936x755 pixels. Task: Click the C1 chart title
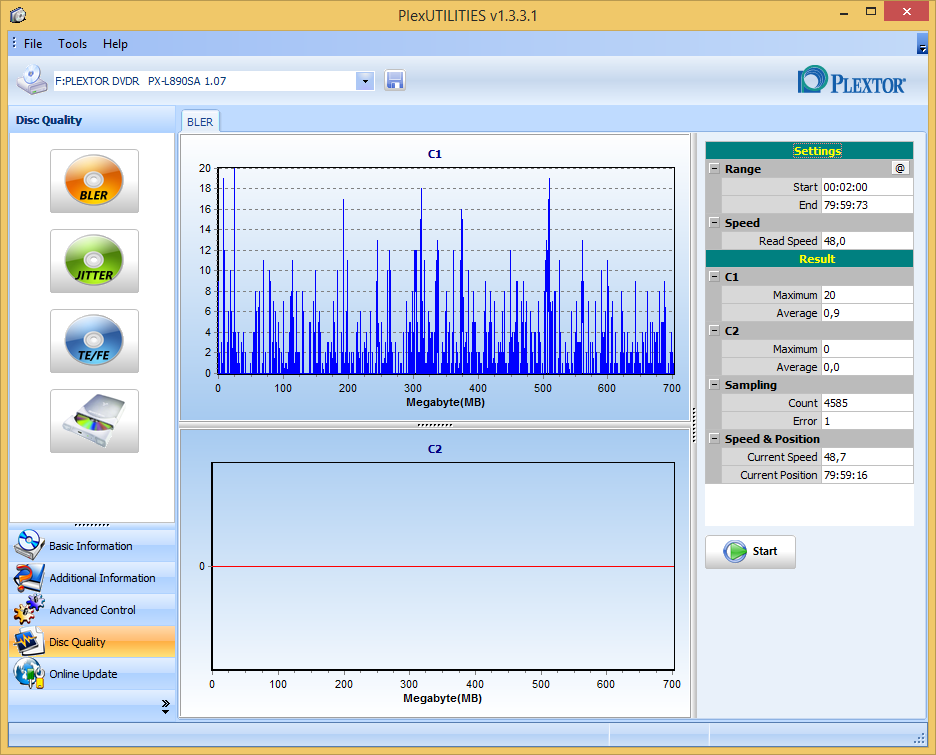click(x=435, y=154)
